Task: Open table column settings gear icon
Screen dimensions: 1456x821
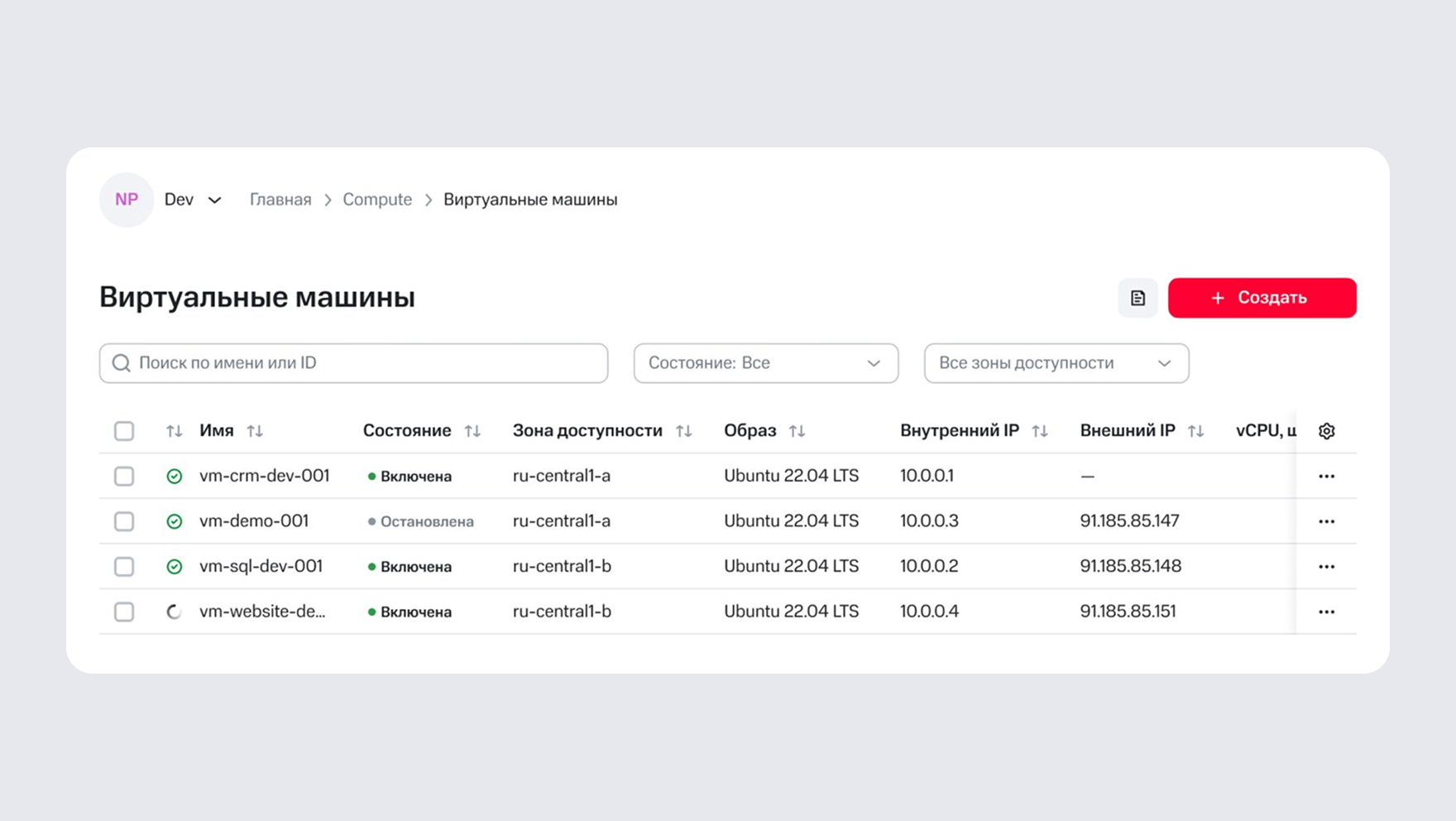Action: click(x=1326, y=431)
